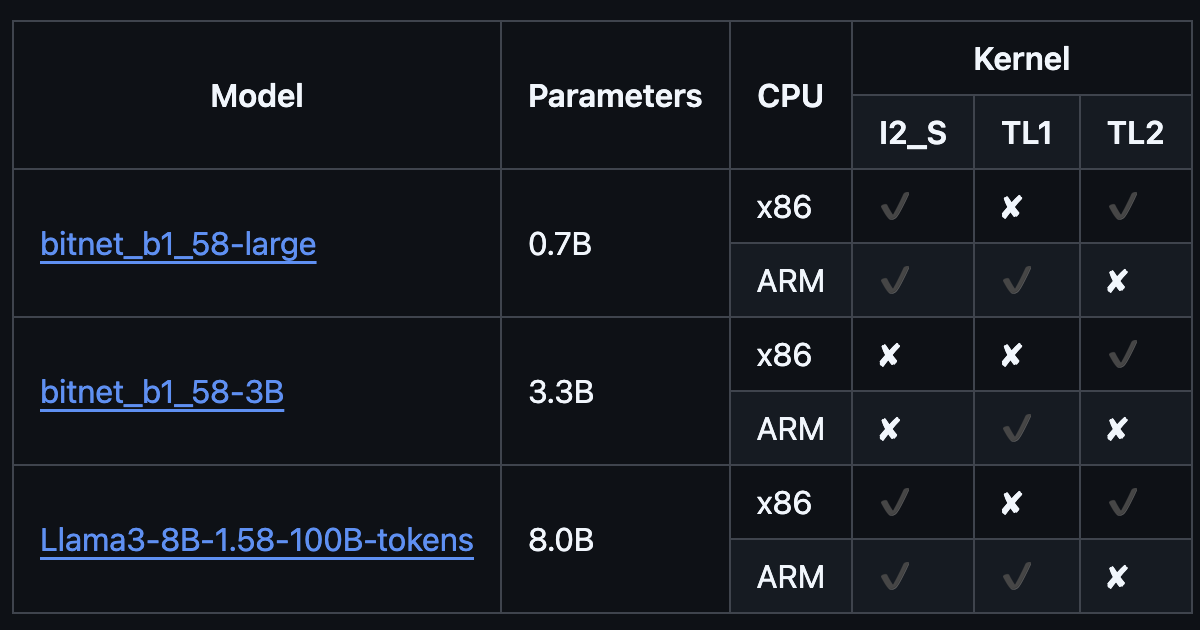The height and width of the screenshot is (630, 1200).
Task: Click the TL2 checkmark for bitnet_b1_58-3B x86
Action: (1123, 355)
